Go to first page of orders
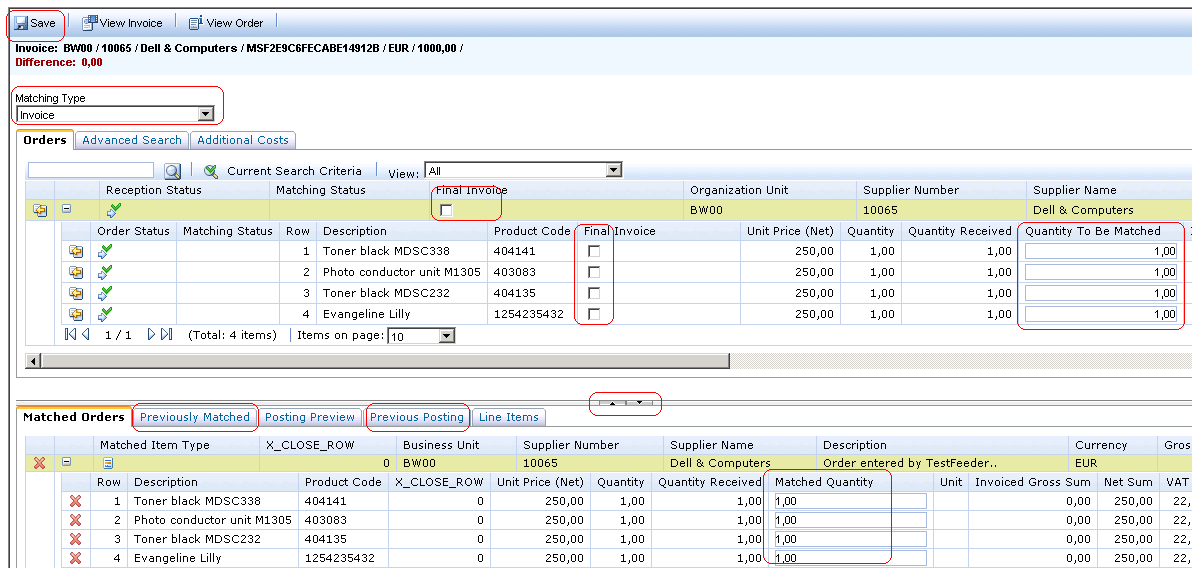 [x=71, y=335]
